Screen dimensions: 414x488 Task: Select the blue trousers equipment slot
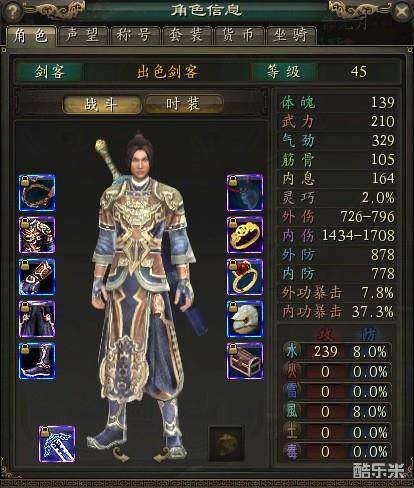37,319
